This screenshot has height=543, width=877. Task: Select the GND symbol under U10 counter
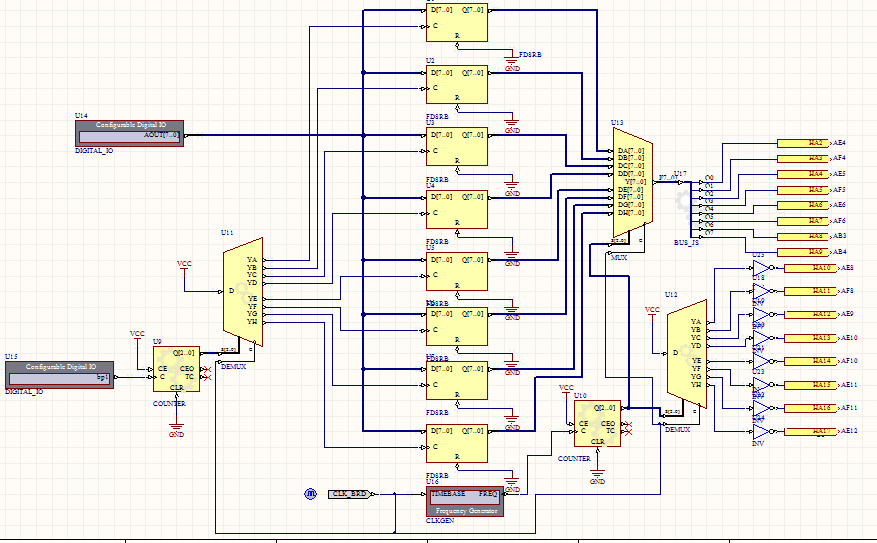click(x=598, y=477)
